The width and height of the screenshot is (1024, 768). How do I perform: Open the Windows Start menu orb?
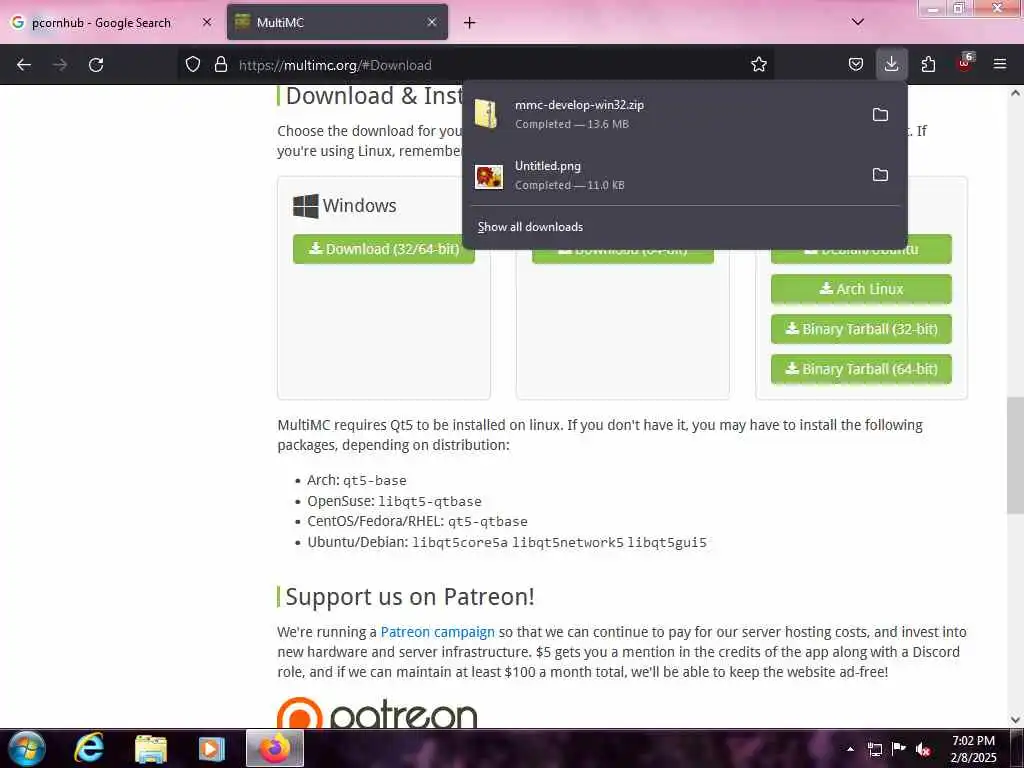pyautogui.click(x=27, y=748)
